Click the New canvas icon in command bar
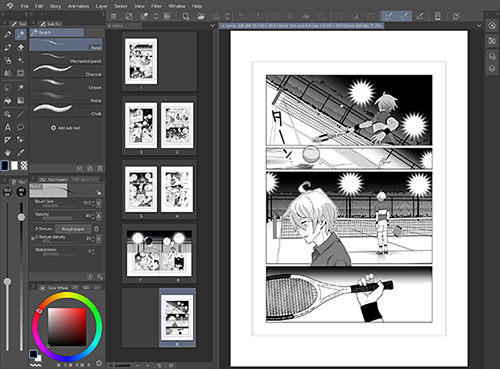 [x=186, y=16]
